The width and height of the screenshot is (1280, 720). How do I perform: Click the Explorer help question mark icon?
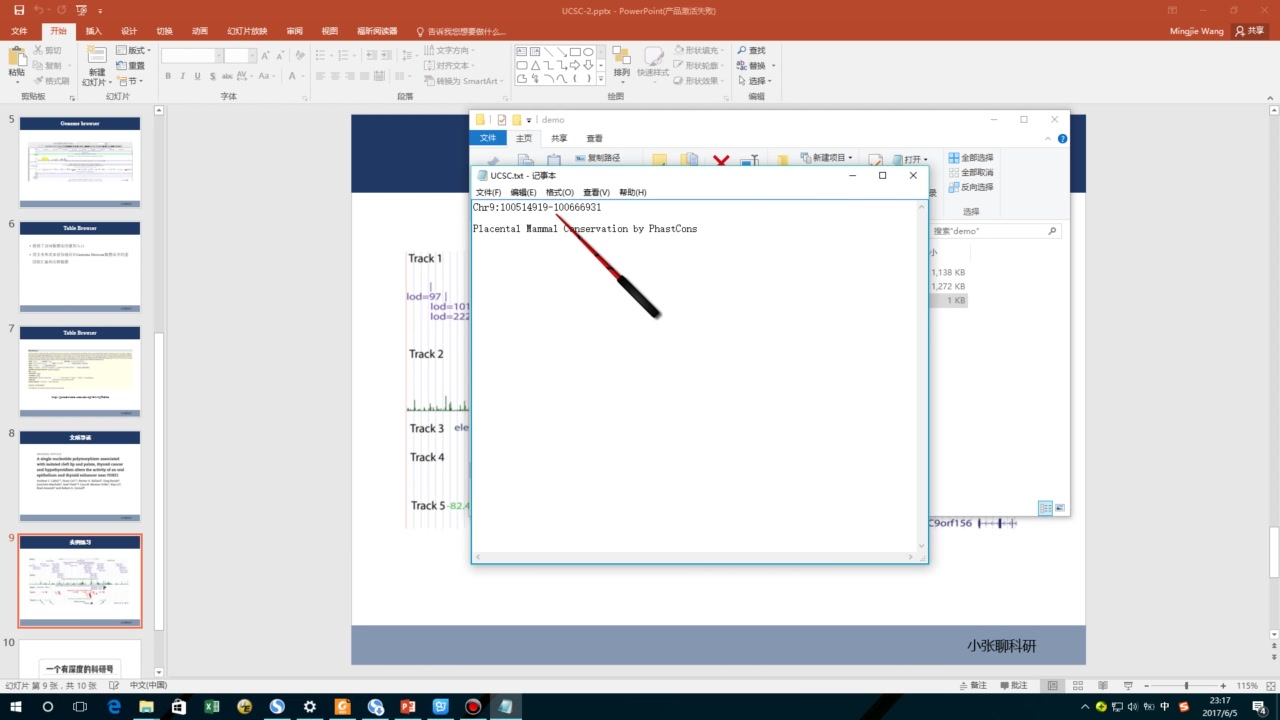pyautogui.click(x=1062, y=139)
